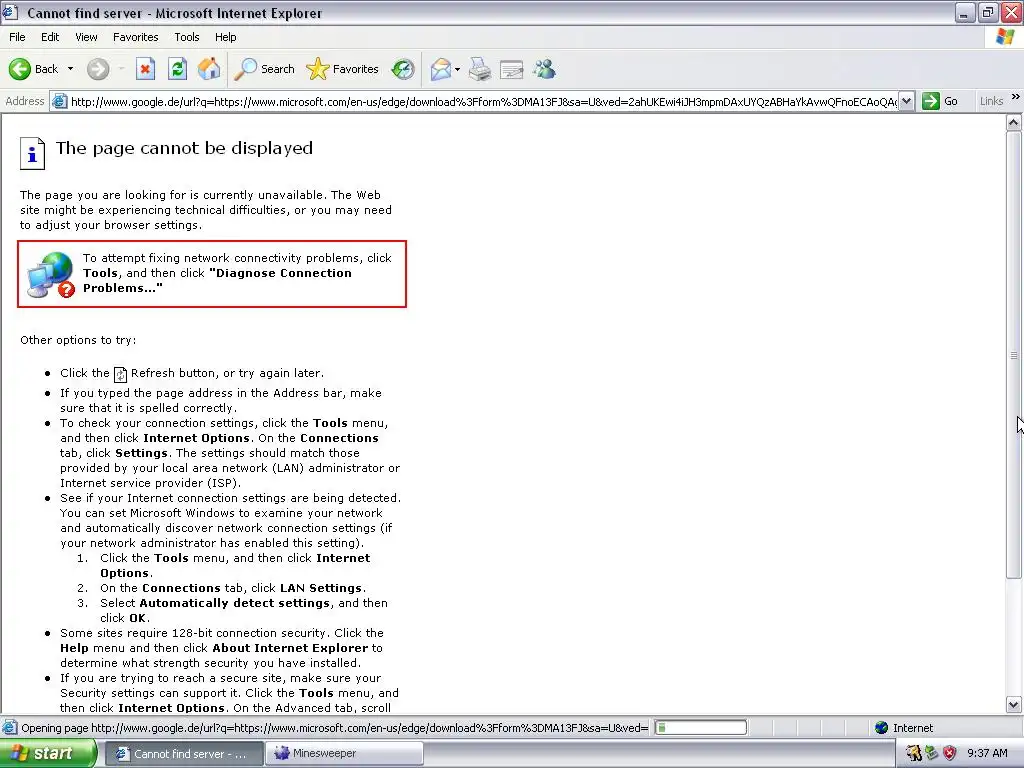Click "The page cannot be displayed" heading
The image size is (1024, 768).
pos(184,148)
